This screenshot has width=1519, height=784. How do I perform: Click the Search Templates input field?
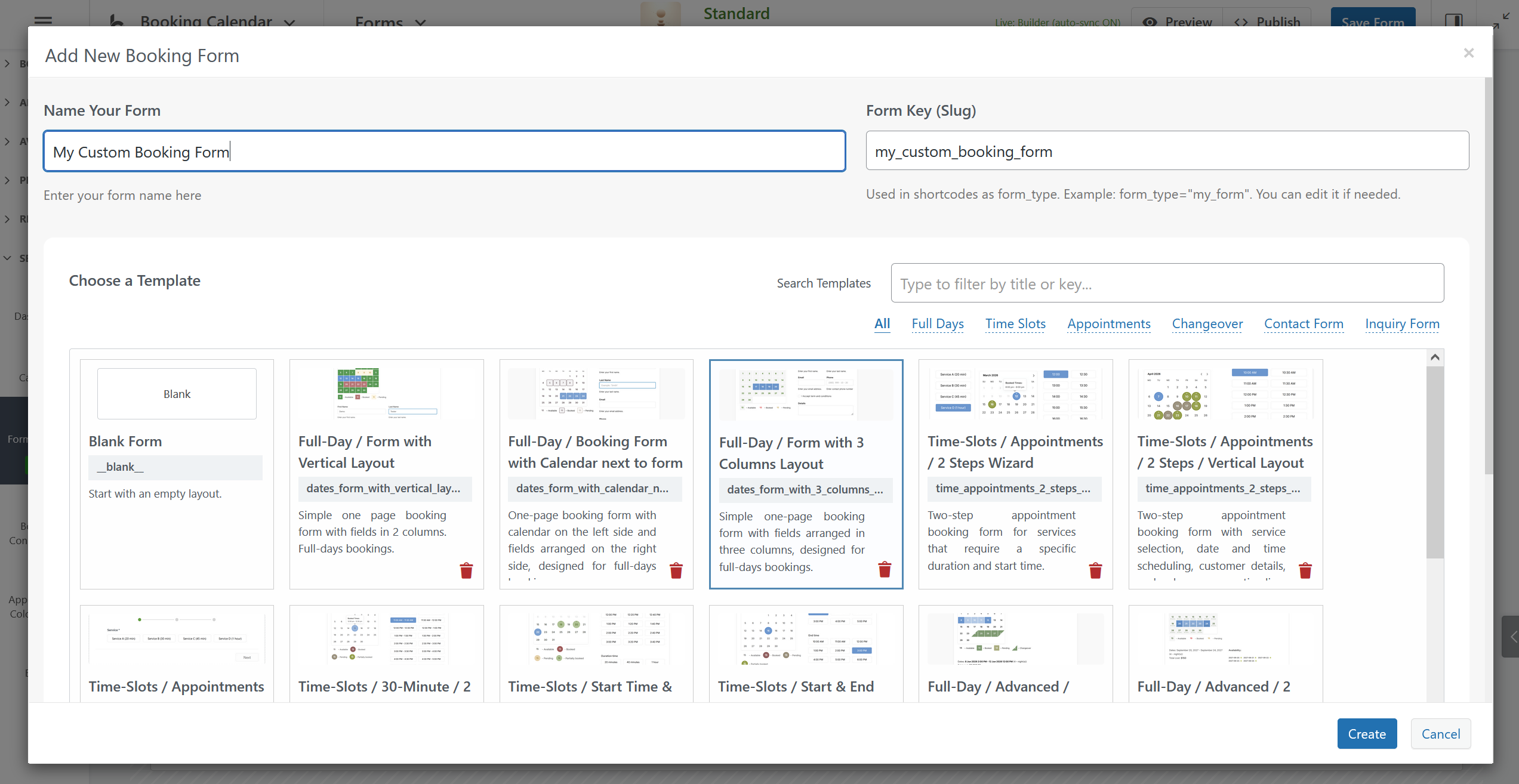[1167, 283]
